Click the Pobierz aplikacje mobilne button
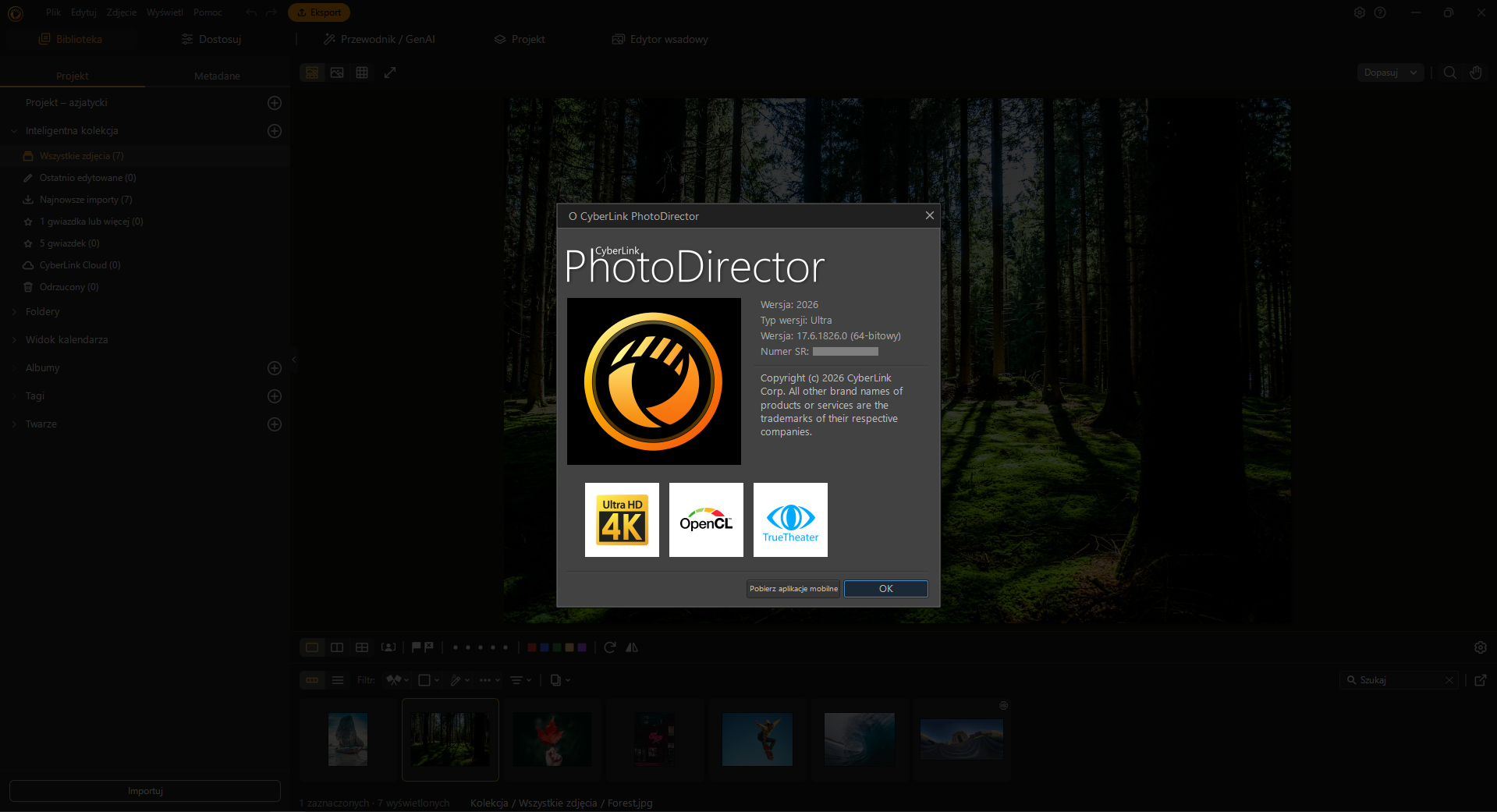The image size is (1497, 812). pos(793,589)
